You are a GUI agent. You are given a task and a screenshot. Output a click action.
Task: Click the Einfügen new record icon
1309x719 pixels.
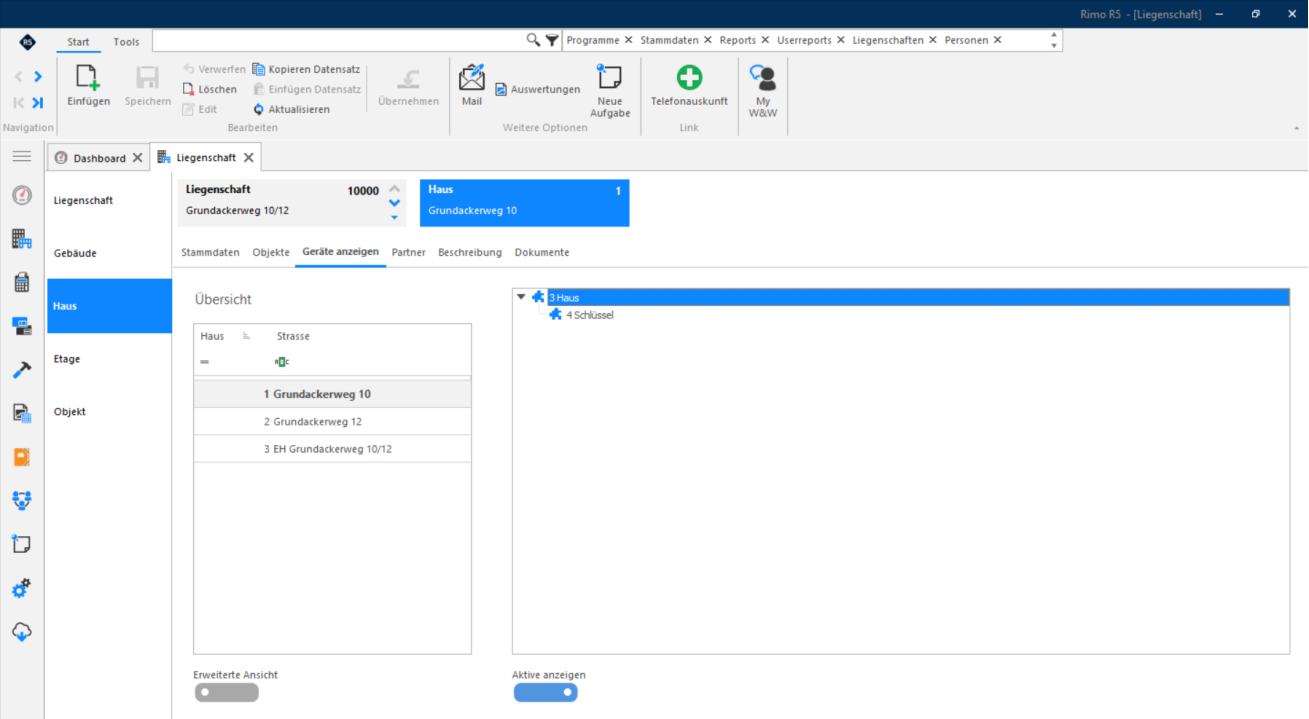click(x=88, y=78)
